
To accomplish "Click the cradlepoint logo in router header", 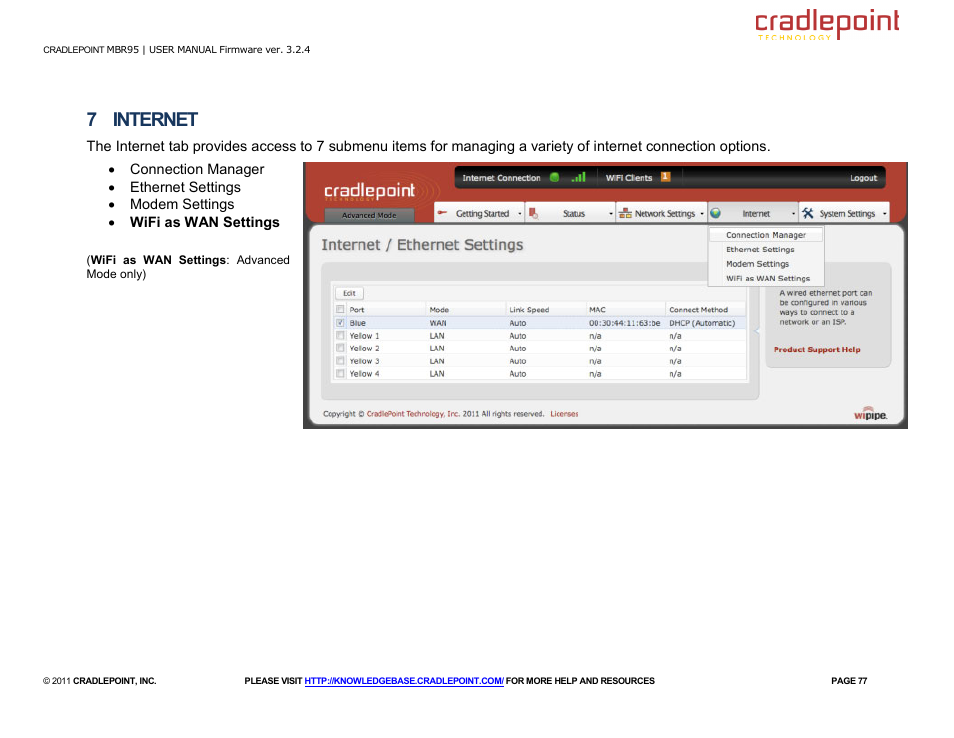I will click(x=369, y=192).
